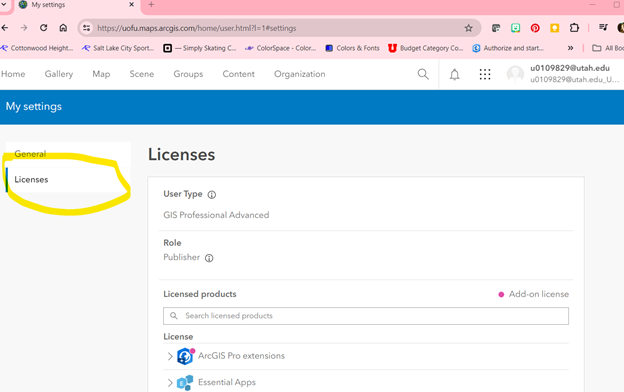Image resolution: width=624 pixels, height=392 pixels.
Task: Open the Organization menu item
Action: coord(300,74)
